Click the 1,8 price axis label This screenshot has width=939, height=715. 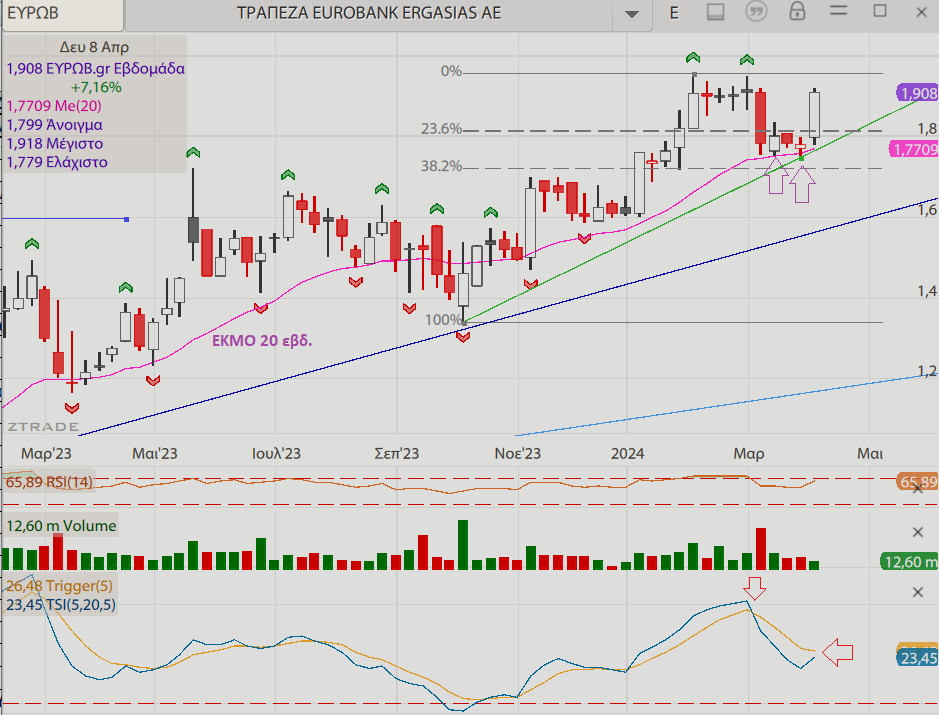[x=927, y=128]
